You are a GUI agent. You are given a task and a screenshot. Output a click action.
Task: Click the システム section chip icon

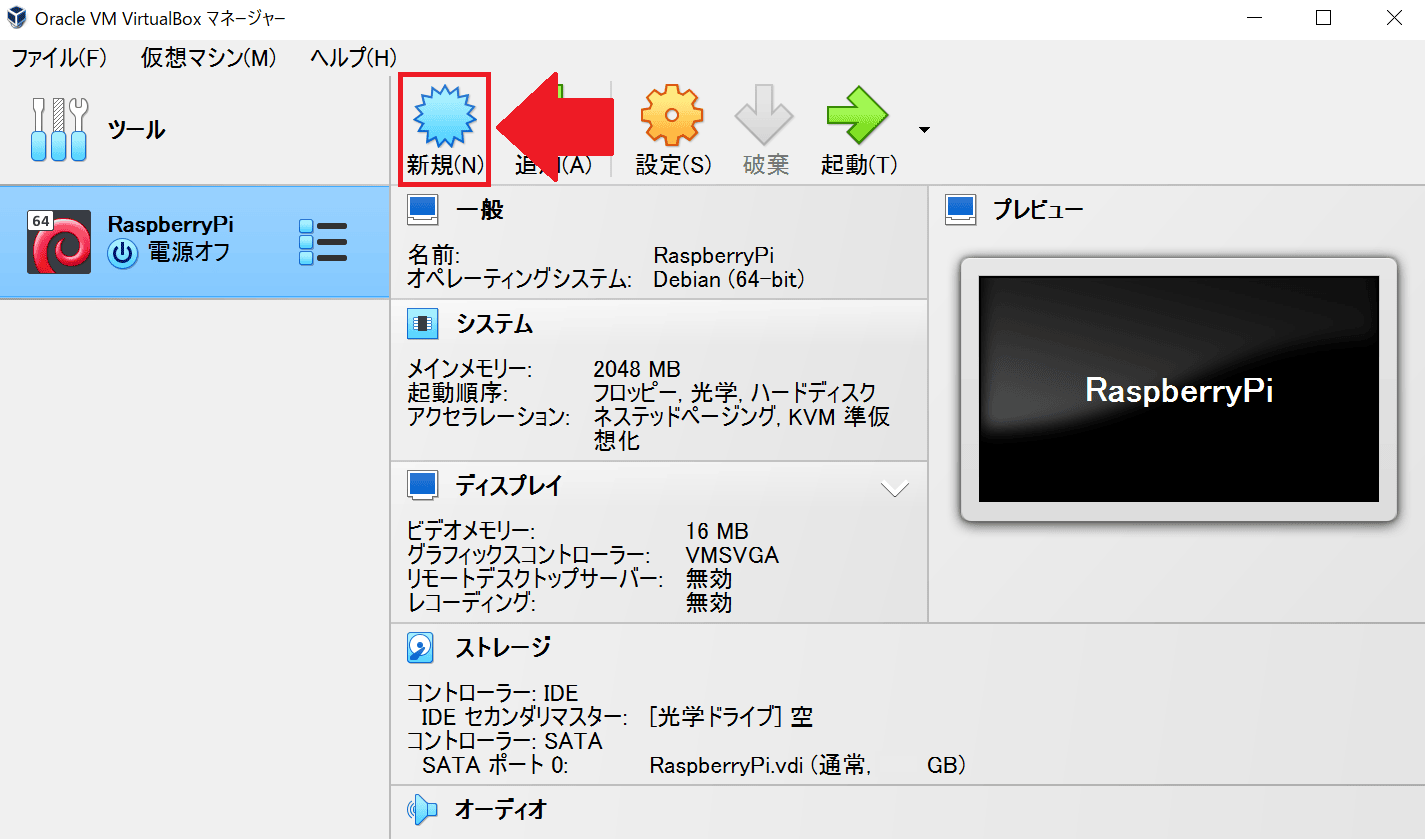tap(423, 324)
